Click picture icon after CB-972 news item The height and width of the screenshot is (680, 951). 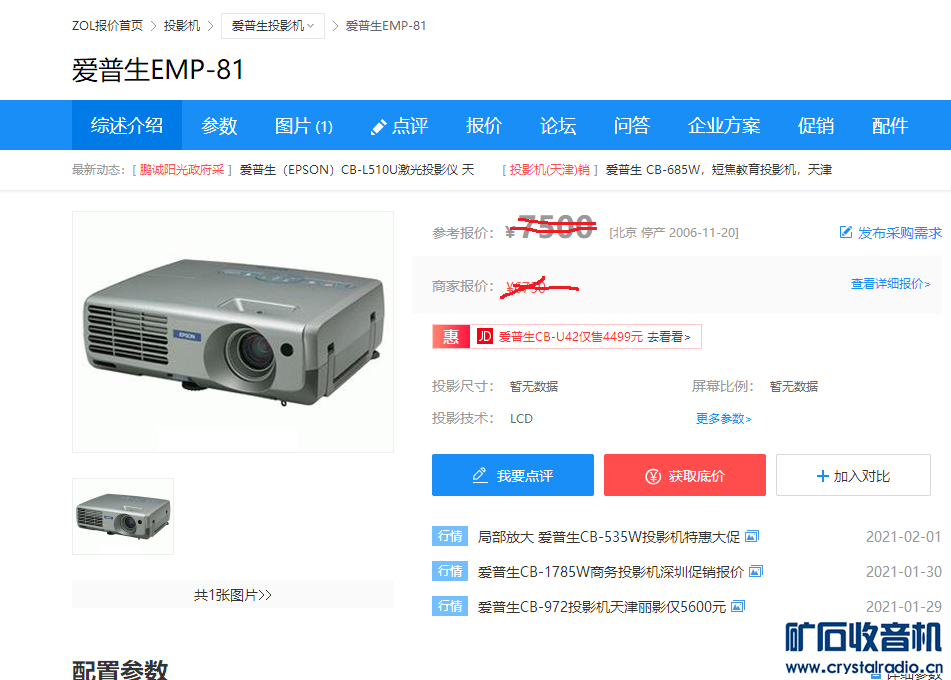tap(738, 606)
